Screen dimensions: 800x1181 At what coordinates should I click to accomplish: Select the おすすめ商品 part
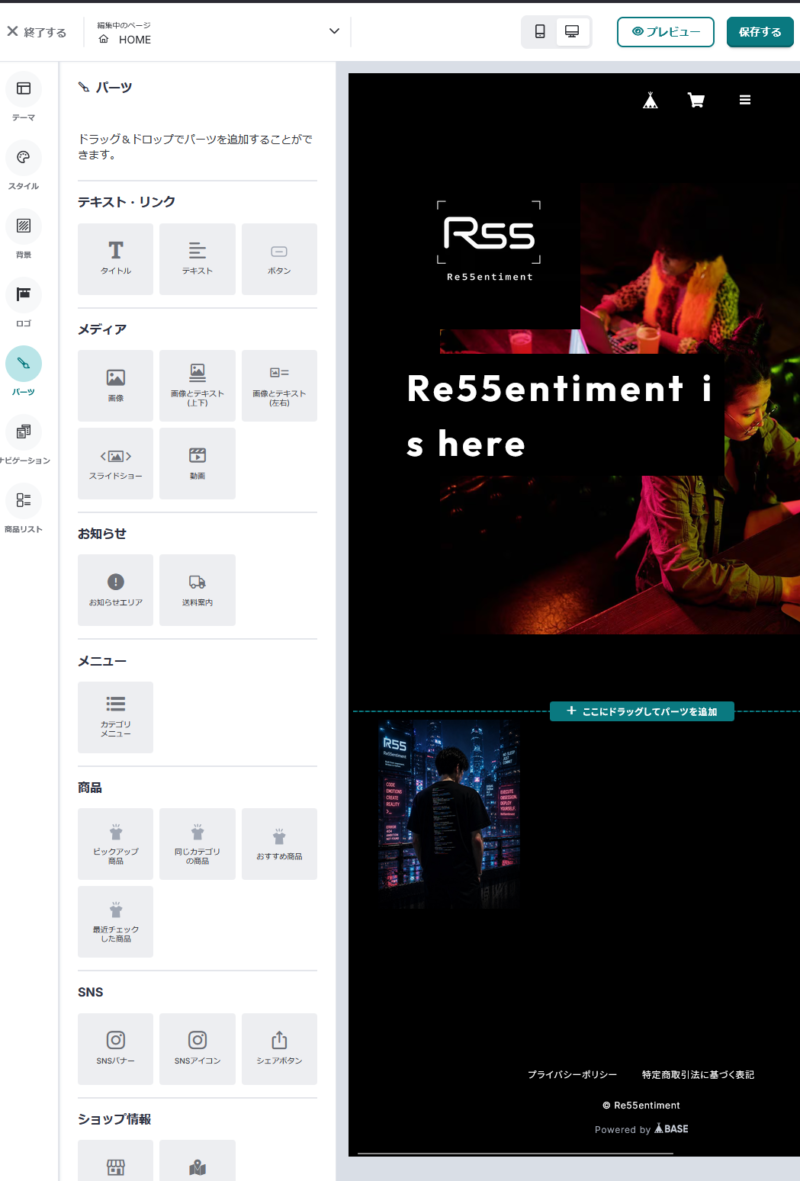pos(279,844)
